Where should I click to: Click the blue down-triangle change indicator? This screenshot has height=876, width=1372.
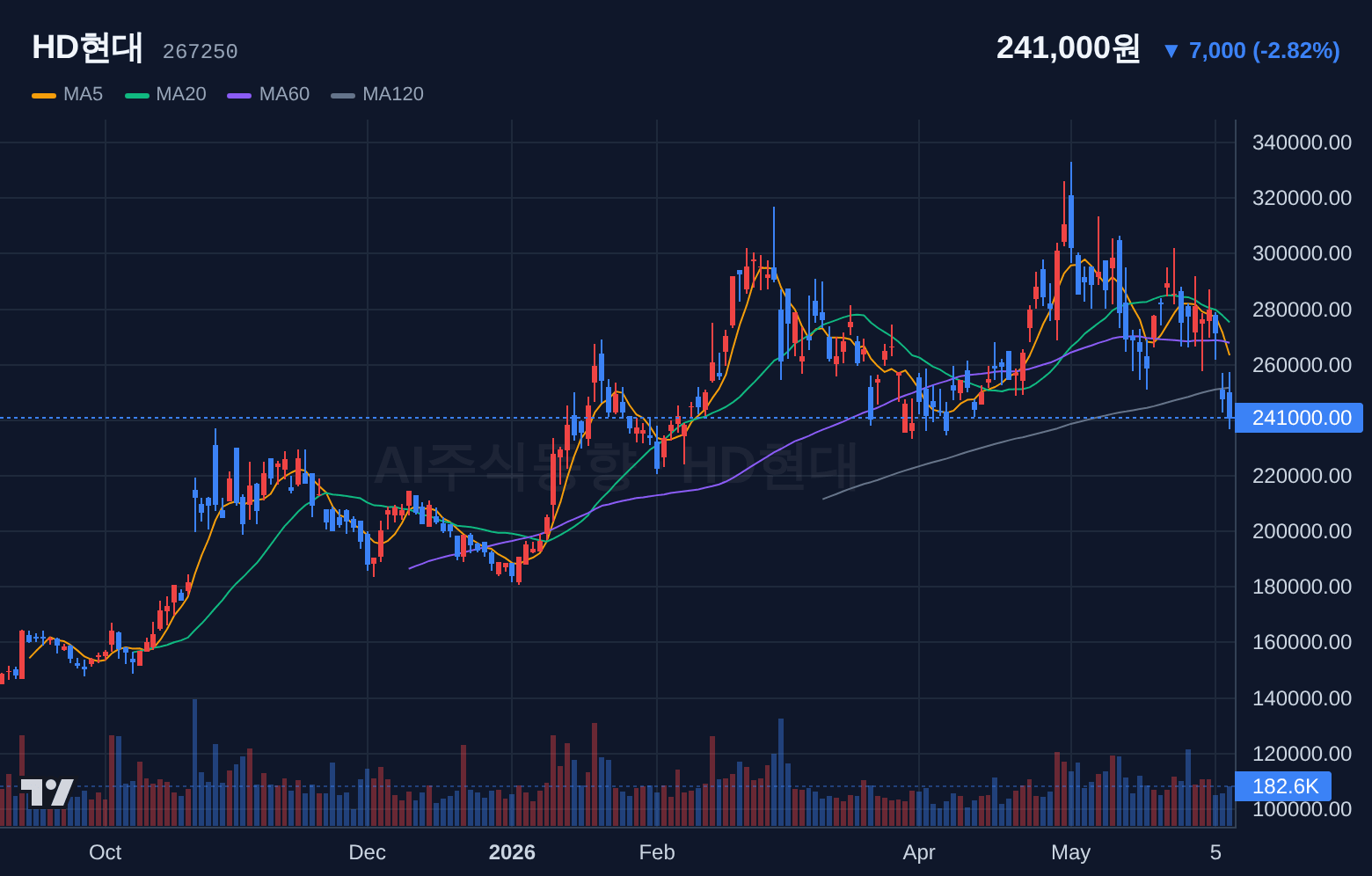[x=1171, y=51]
